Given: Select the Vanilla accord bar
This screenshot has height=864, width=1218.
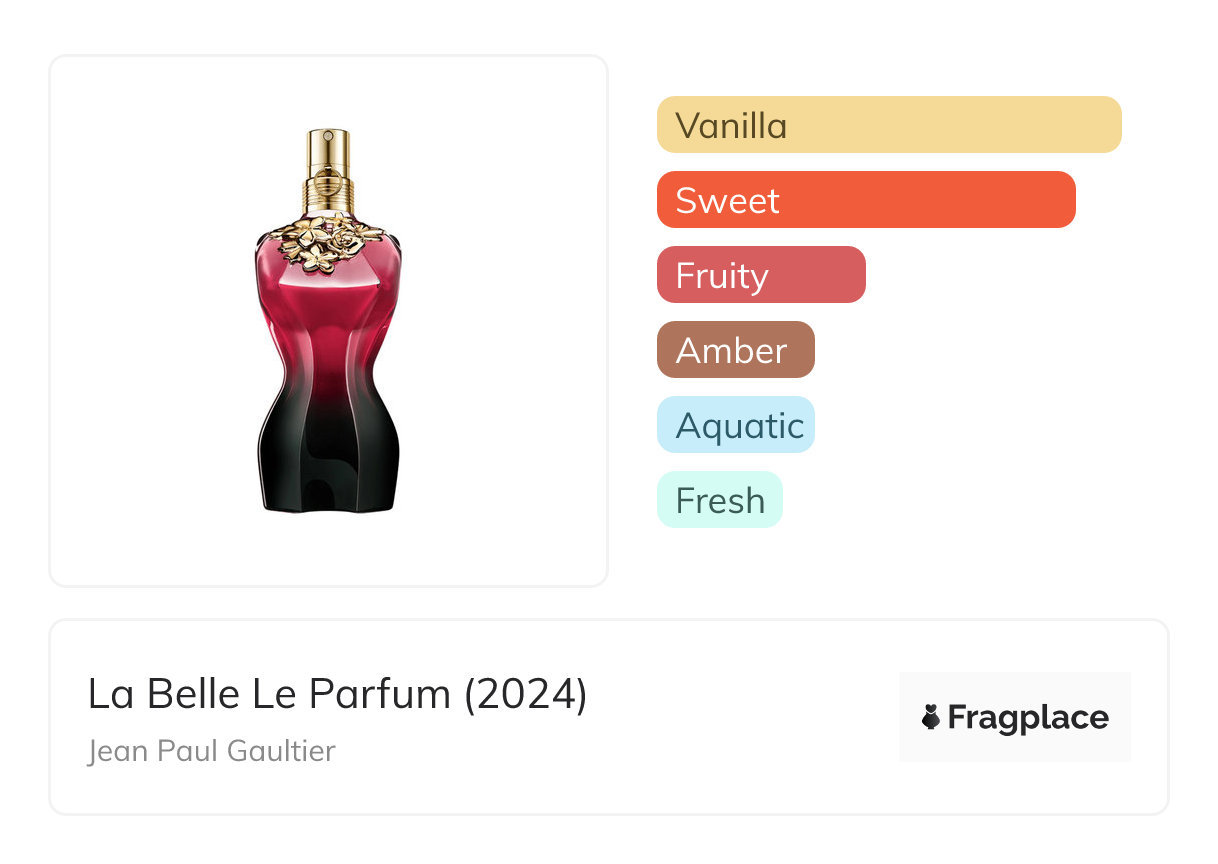Looking at the screenshot, I should pos(888,125).
